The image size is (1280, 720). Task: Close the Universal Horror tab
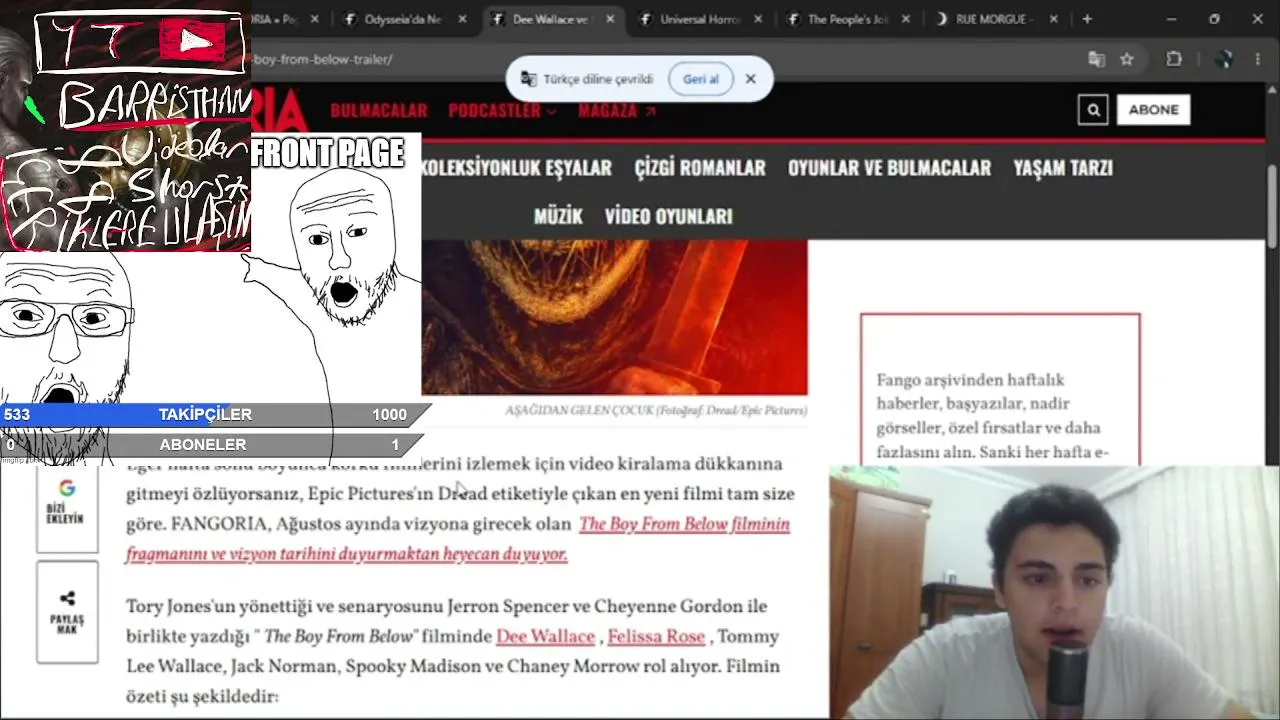pos(758,19)
